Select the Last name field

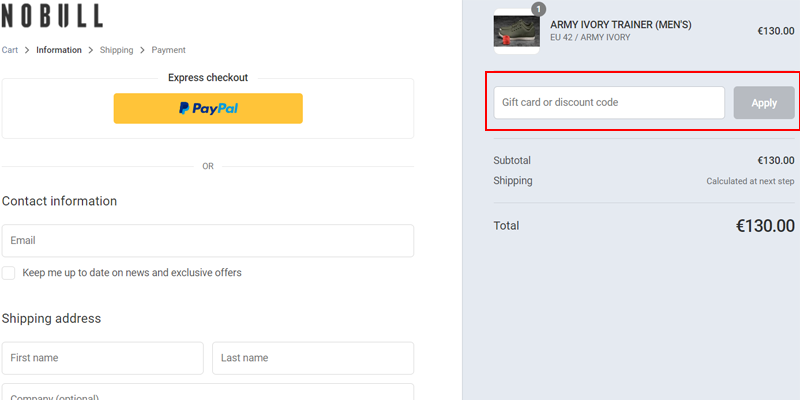click(x=313, y=358)
